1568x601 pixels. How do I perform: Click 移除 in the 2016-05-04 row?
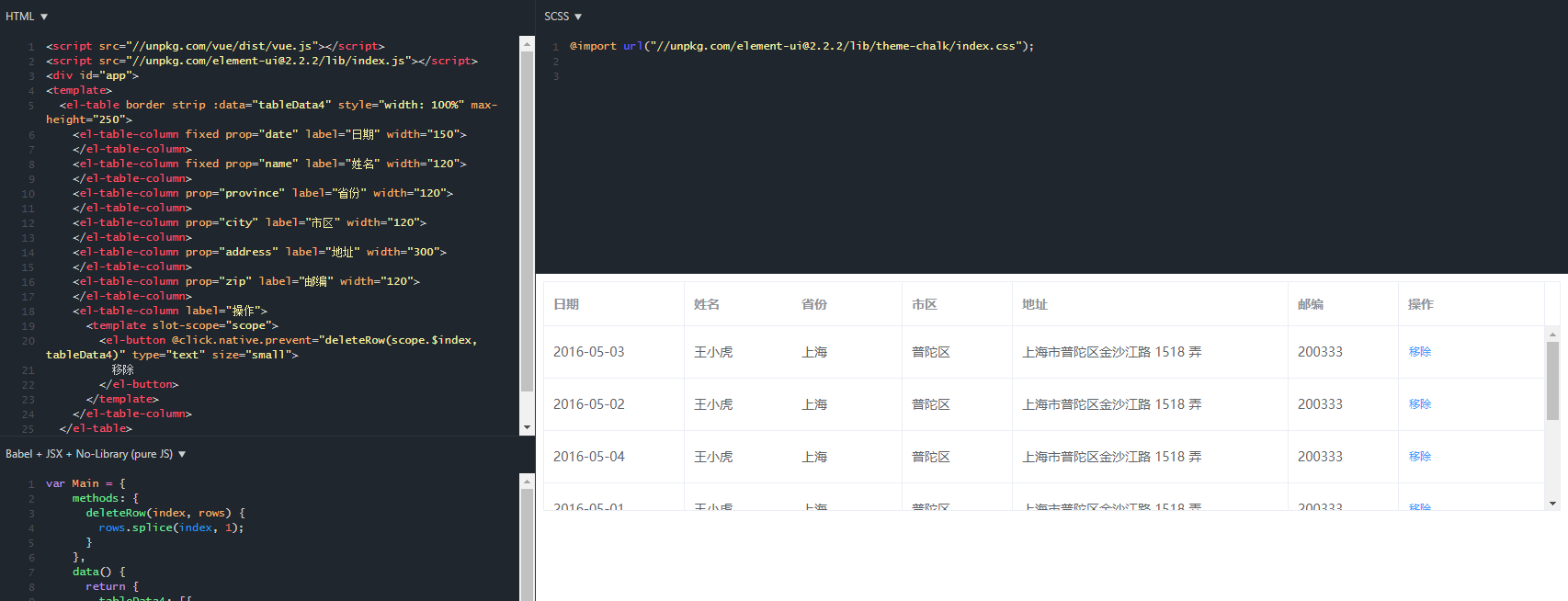tap(1420, 457)
